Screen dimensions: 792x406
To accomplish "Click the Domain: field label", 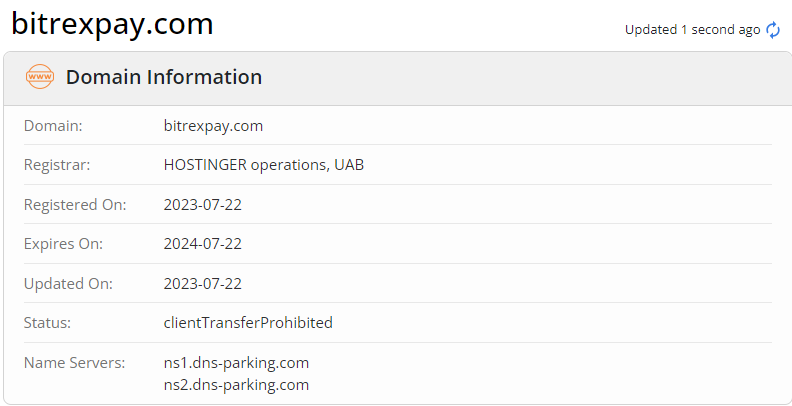I will click(x=53, y=126).
